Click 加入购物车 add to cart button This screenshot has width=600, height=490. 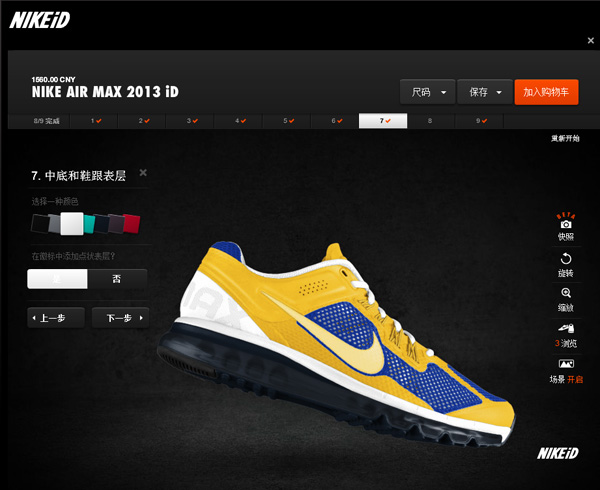pos(546,92)
